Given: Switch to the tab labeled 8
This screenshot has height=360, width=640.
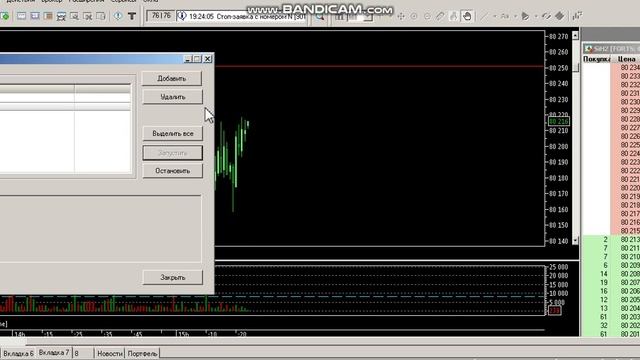Looking at the screenshot, I should coord(83,353).
